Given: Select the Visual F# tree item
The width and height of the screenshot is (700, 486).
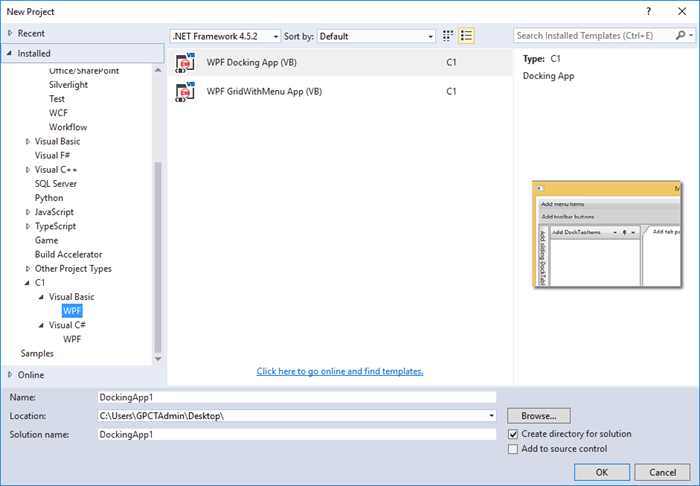Looking at the screenshot, I should [x=52, y=155].
